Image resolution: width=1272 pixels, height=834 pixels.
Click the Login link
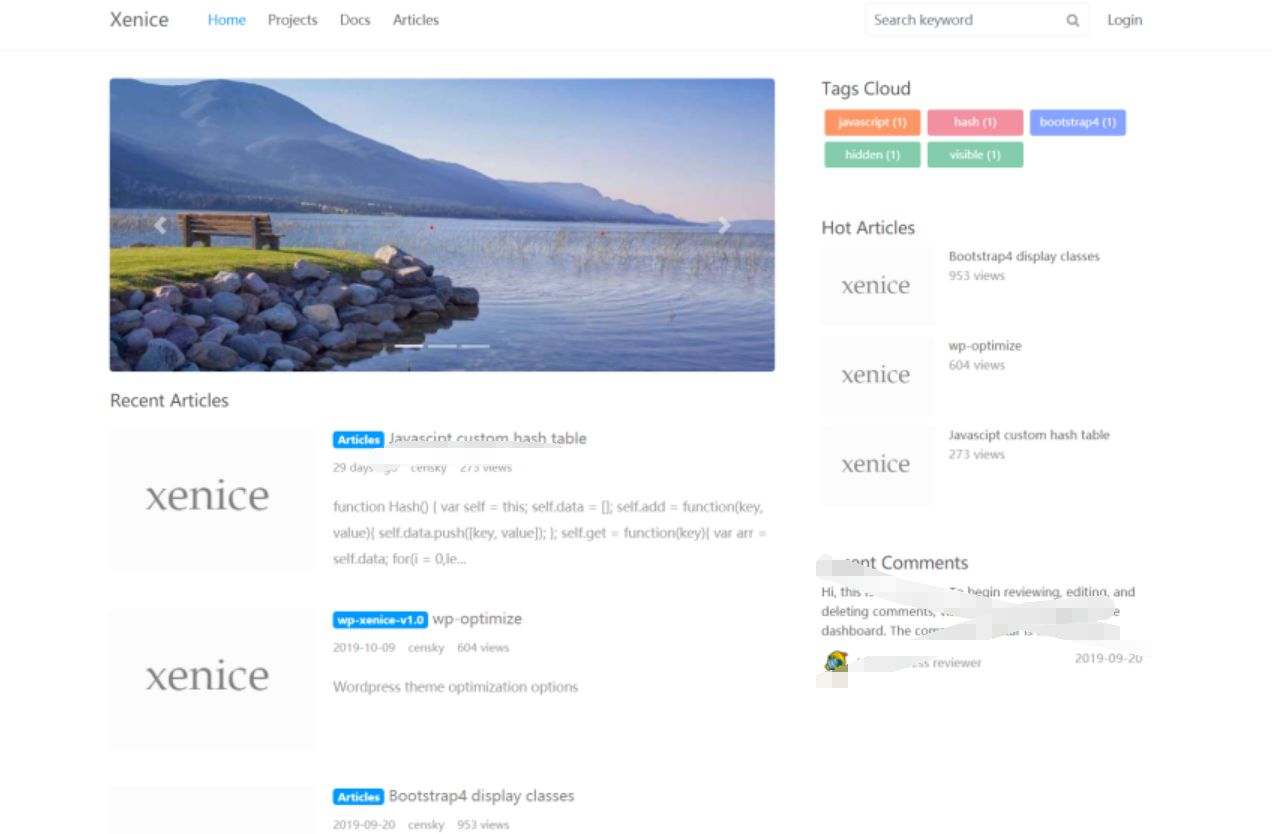tap(1124, 20)
